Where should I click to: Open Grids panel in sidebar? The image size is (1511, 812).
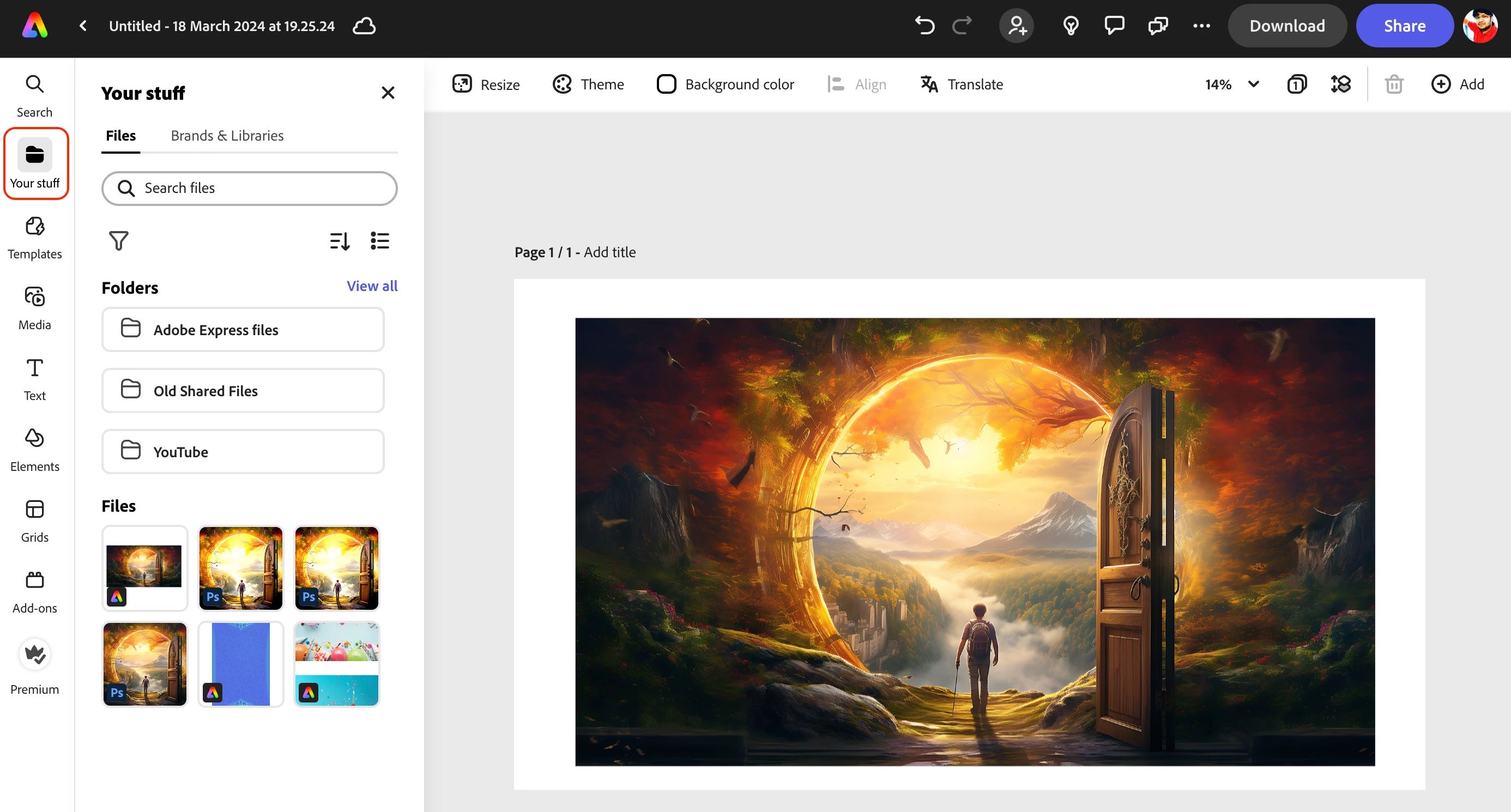(34, 520)
